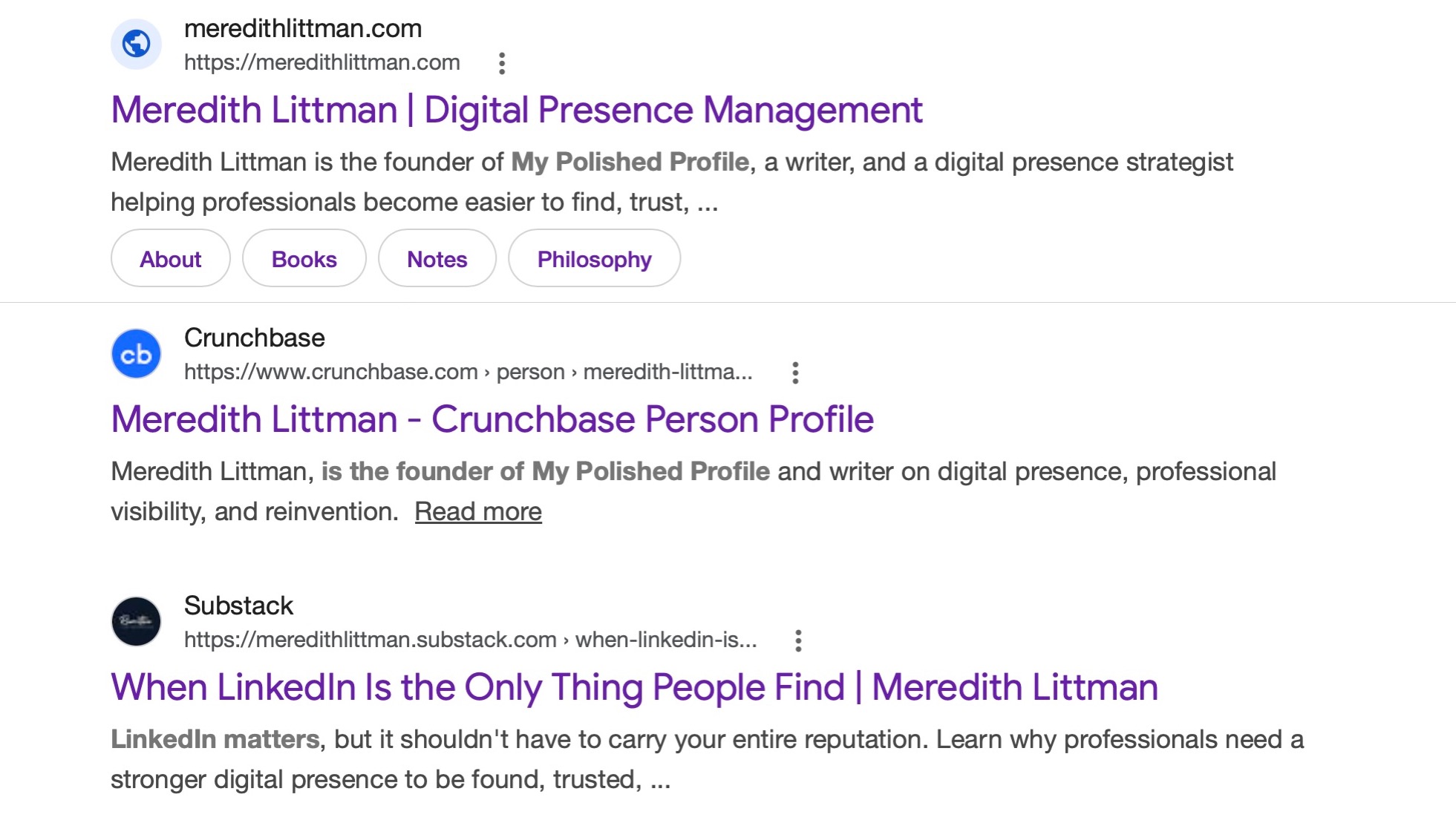Click the meredithlittman.com globe favicon
1456x823 pixels.
click(136, 44)
